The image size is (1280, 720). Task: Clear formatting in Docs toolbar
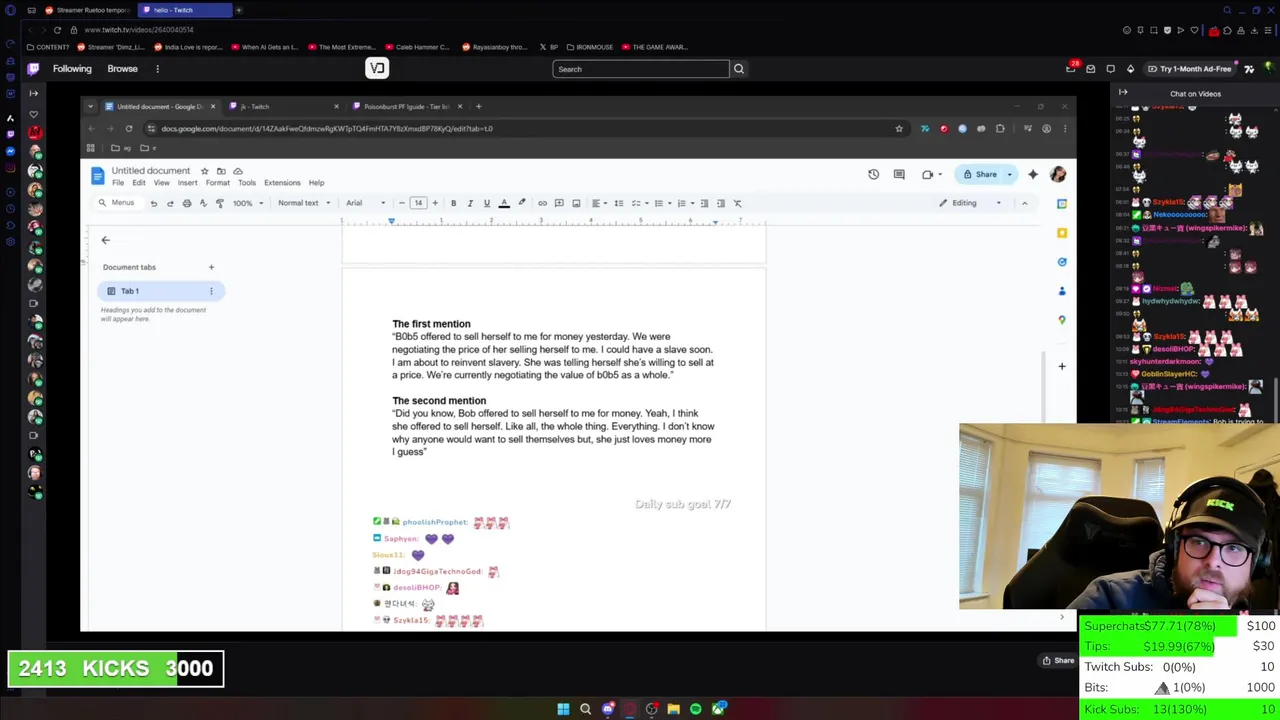coord(738,203)
